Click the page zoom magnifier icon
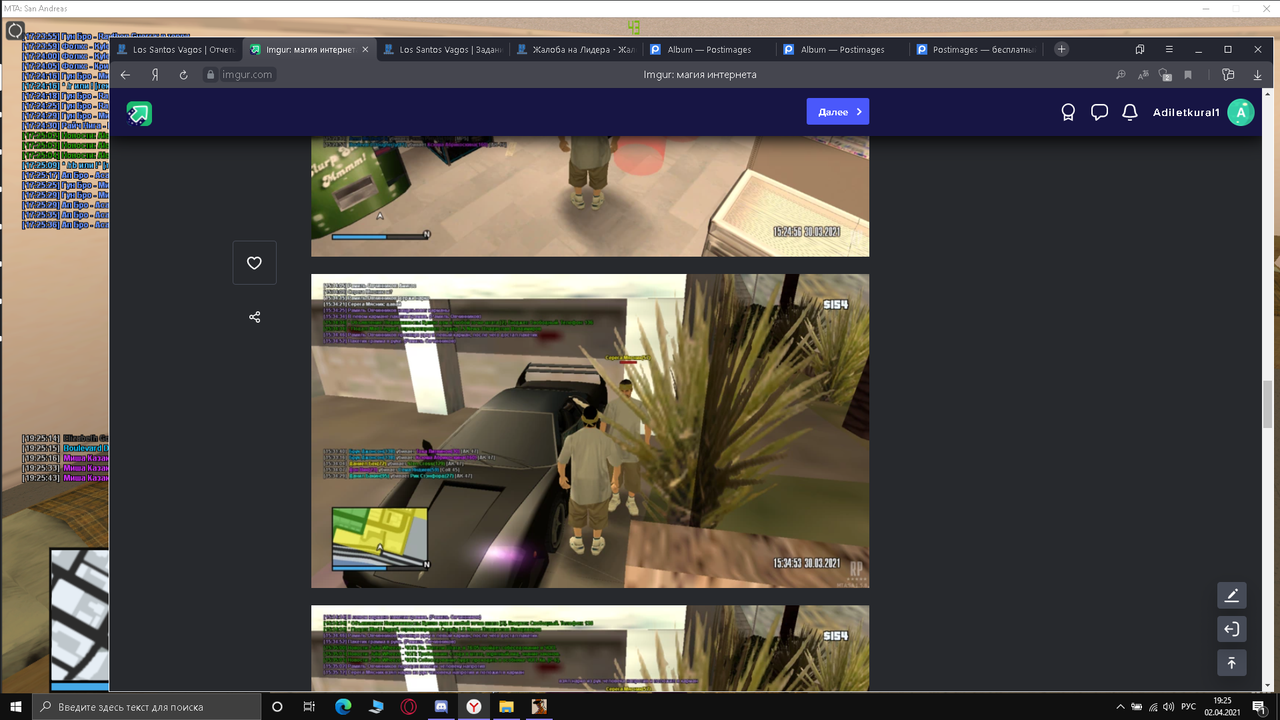Viewport: 1280px width, 720px height. coord(1121,75)
